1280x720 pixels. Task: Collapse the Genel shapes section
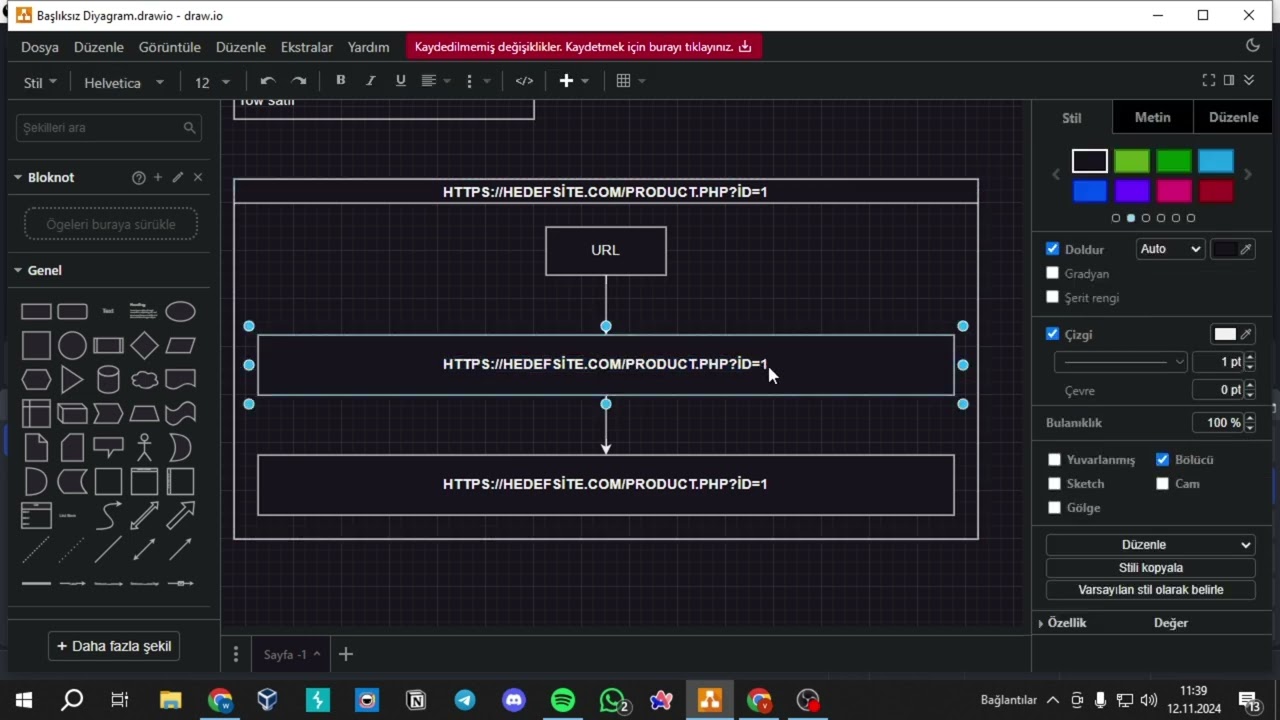point(37,271)
